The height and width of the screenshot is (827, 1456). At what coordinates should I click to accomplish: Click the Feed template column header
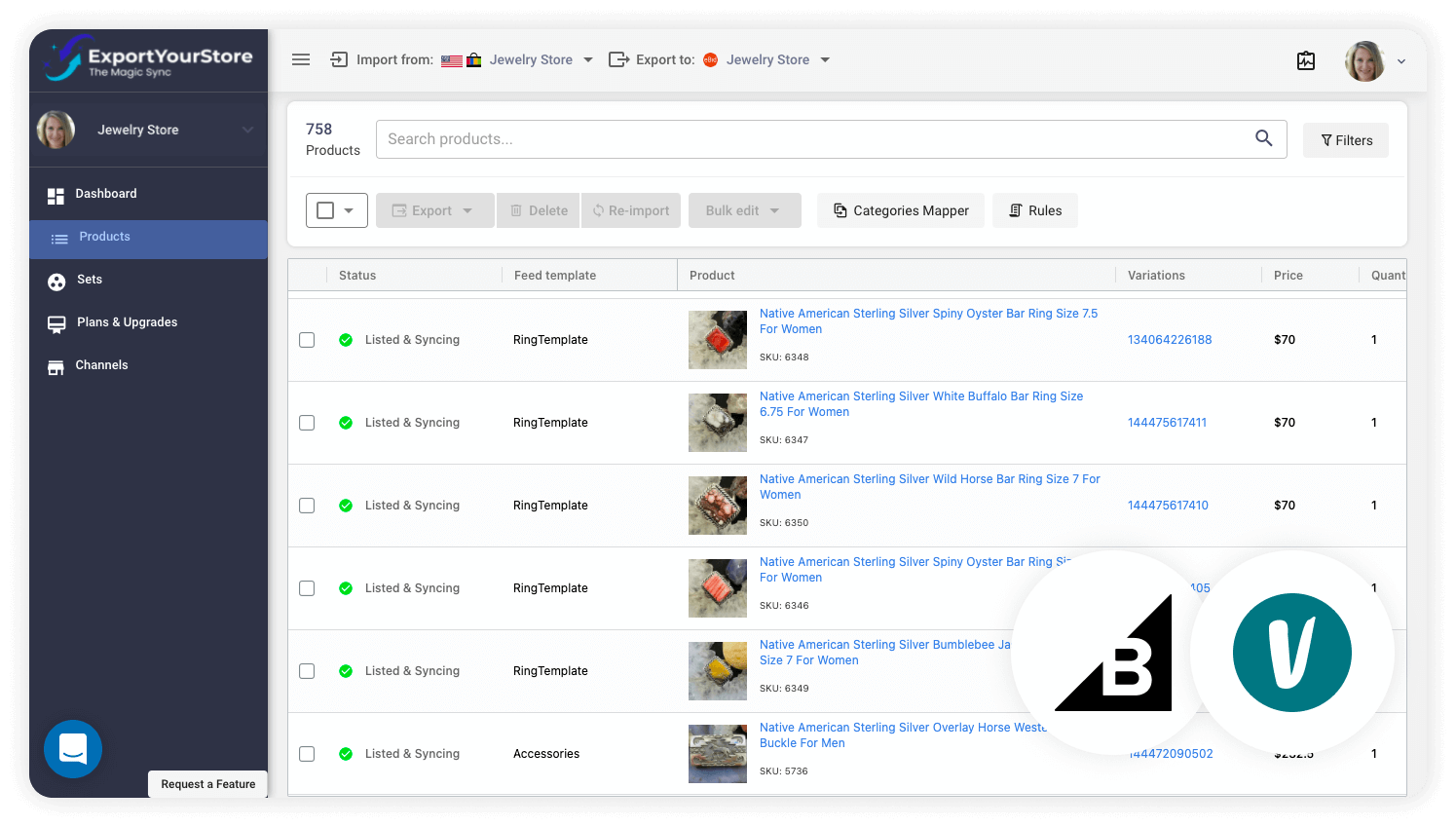point(555,276)
